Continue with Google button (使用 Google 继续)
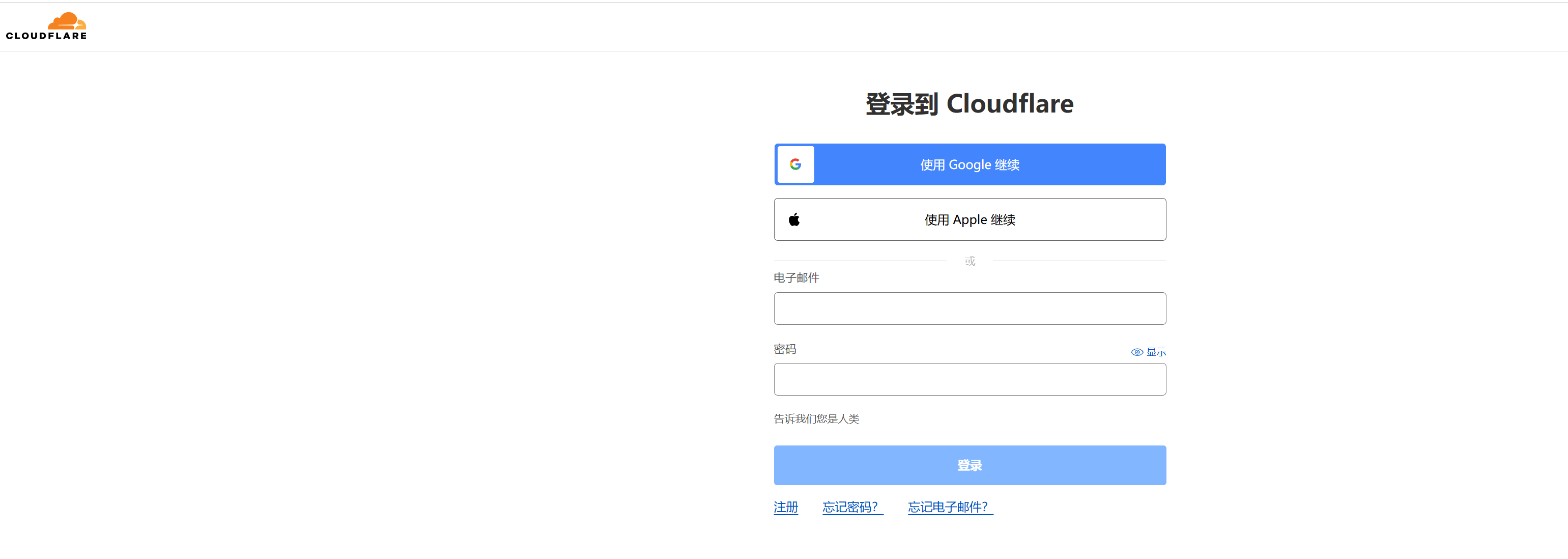1568x559 pixels. 970,164
